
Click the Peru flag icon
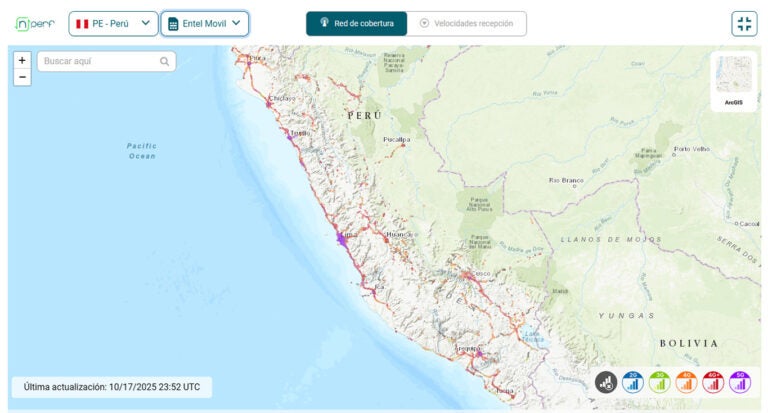click(x=82, y=23)
